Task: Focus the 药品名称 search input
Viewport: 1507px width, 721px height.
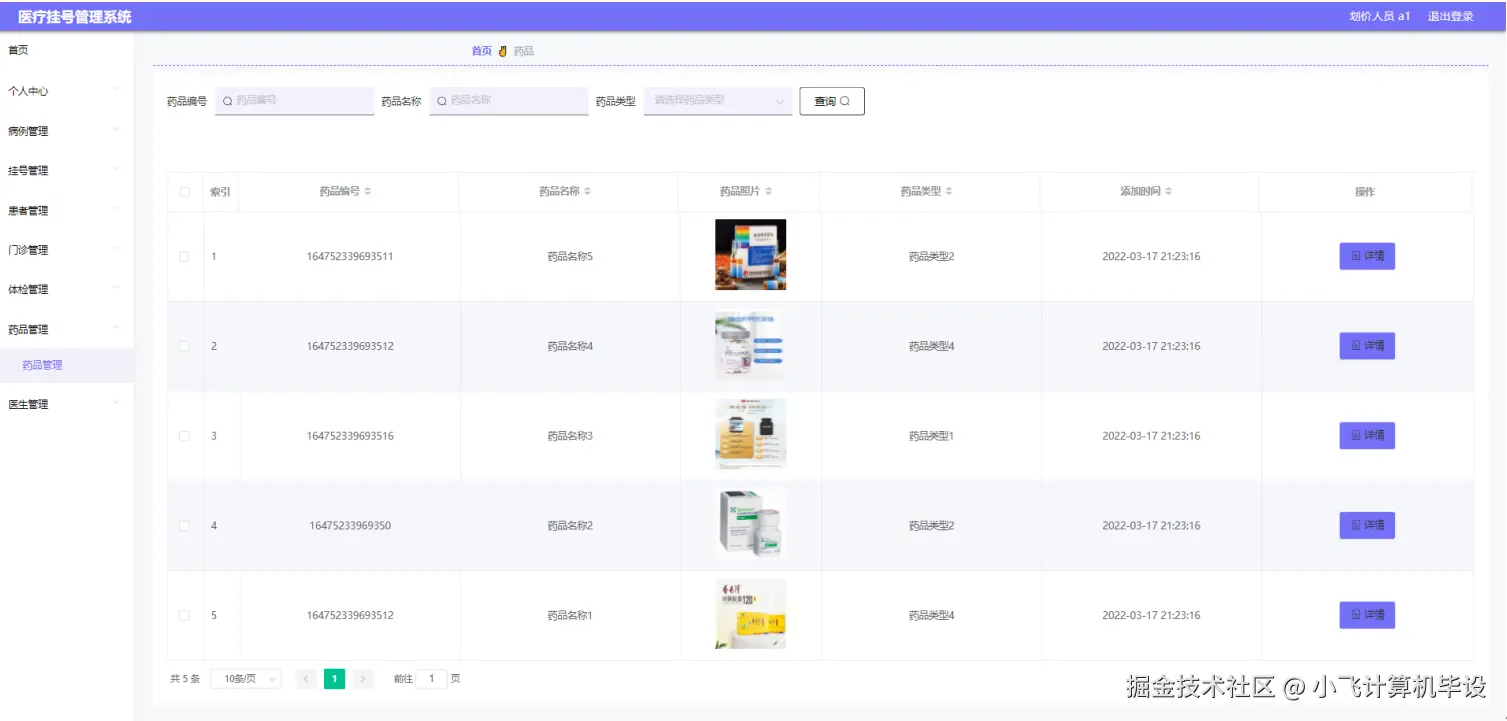Action: pyautogui.click(x=509, y=101)
